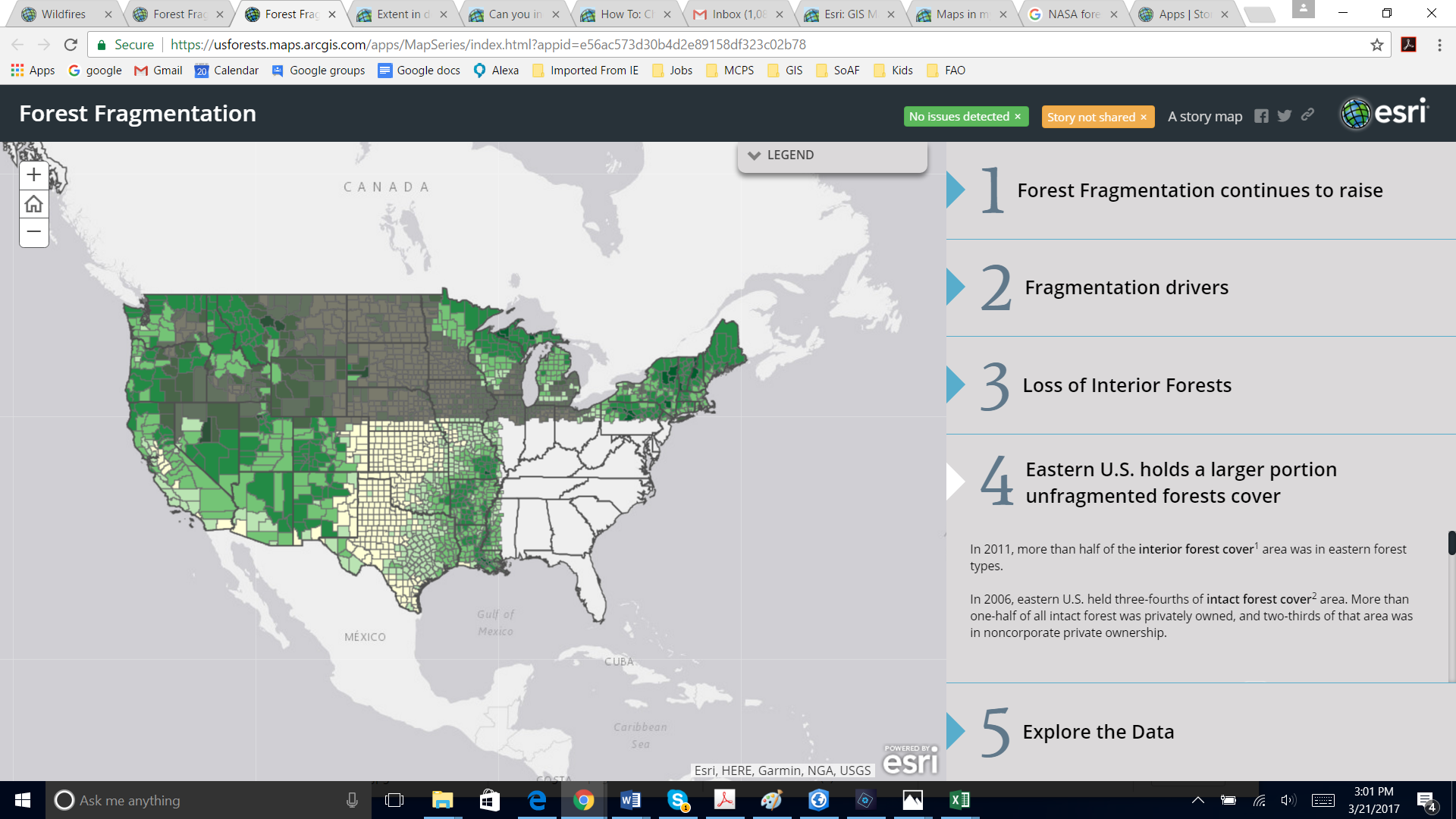Open the Google docs bookmark
Screen dimensions: 1456x819
coord(419,71)
